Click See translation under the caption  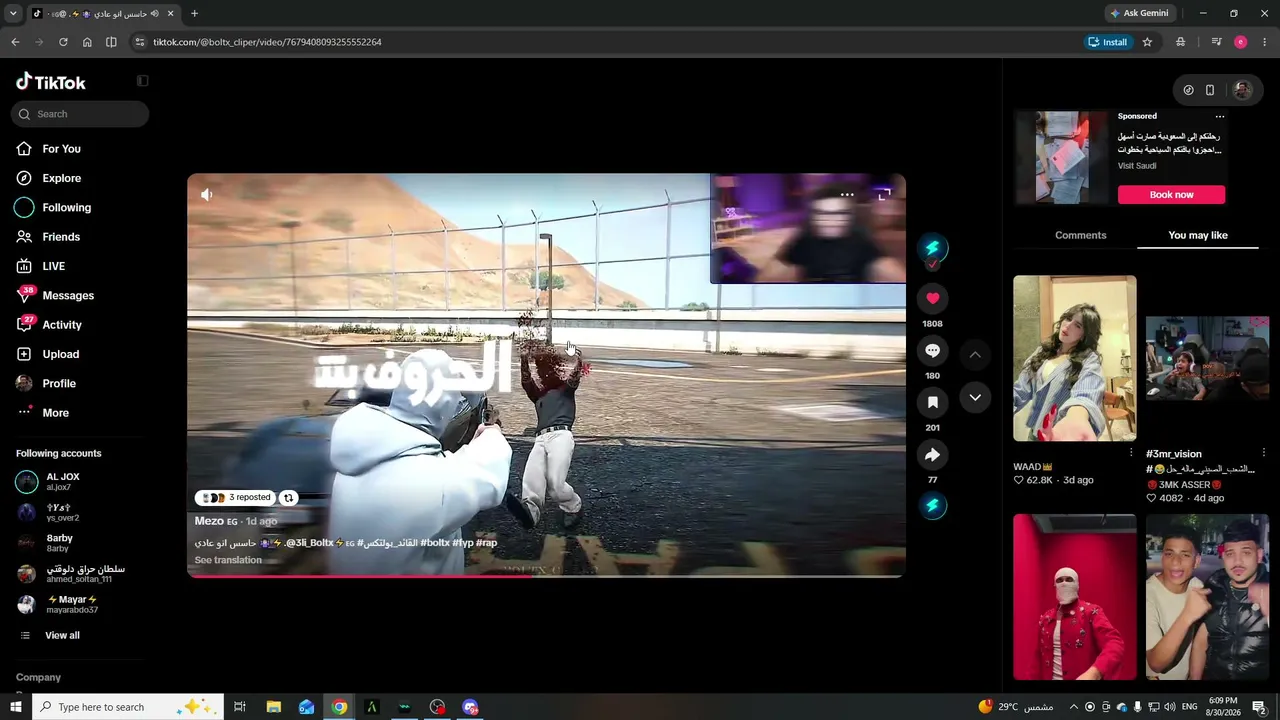228,560
